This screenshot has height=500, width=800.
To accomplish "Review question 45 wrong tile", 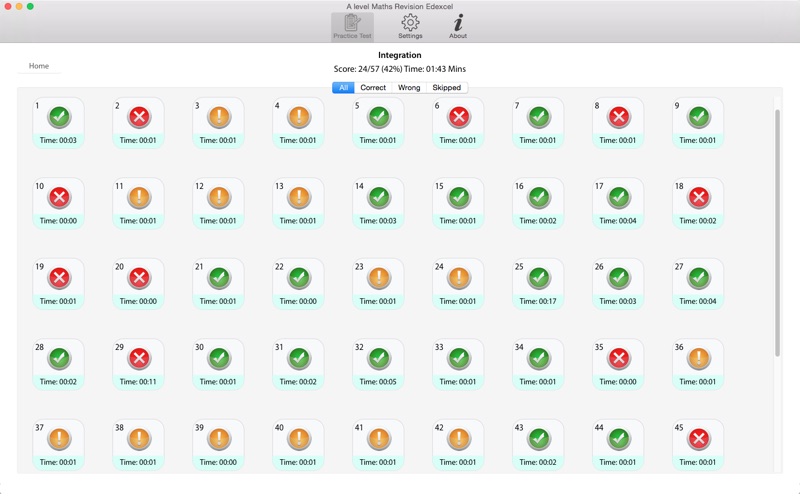I will 698,445.
